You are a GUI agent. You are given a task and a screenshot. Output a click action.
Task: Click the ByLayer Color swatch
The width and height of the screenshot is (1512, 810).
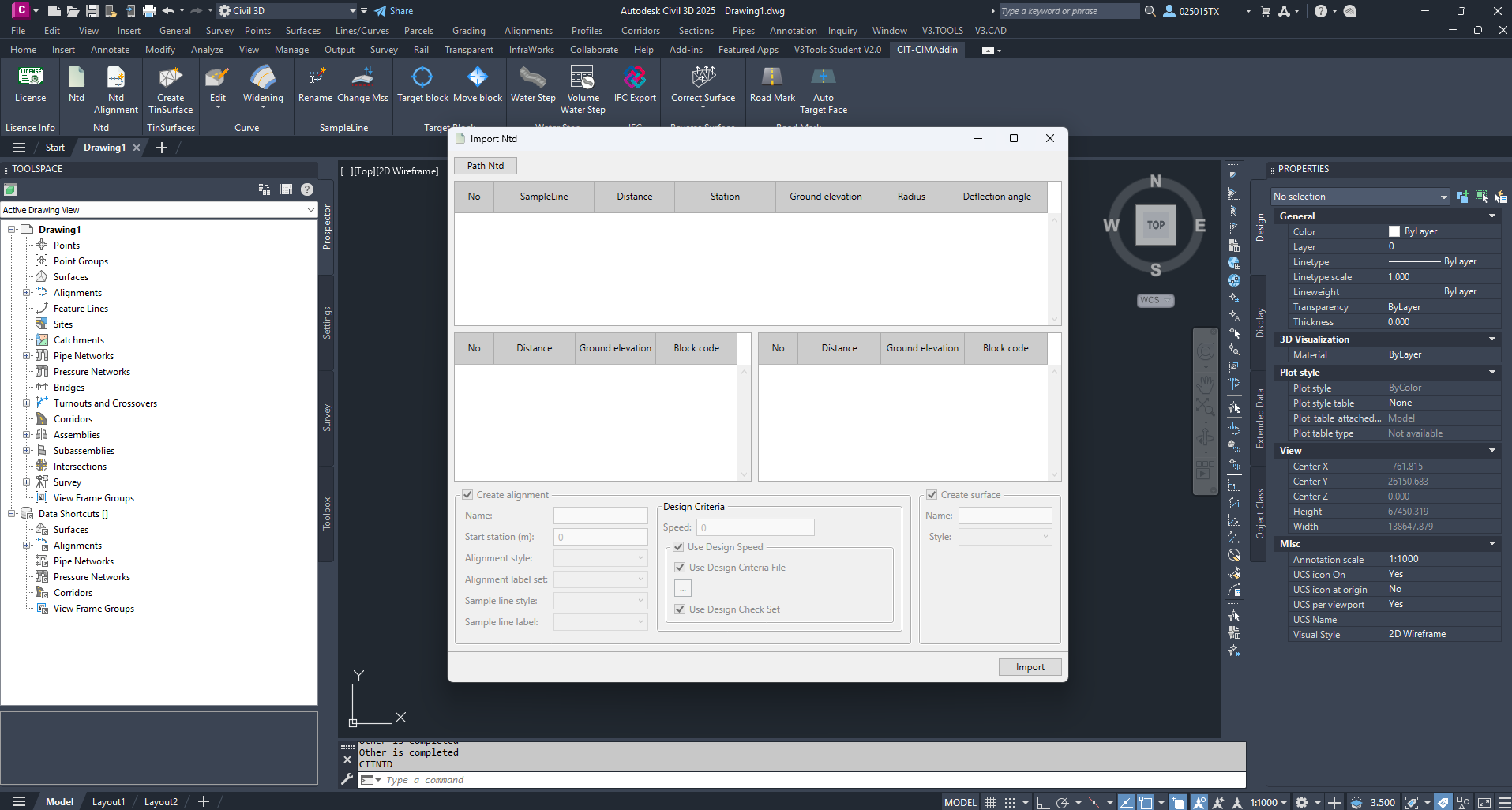(x=1394, y=232)
